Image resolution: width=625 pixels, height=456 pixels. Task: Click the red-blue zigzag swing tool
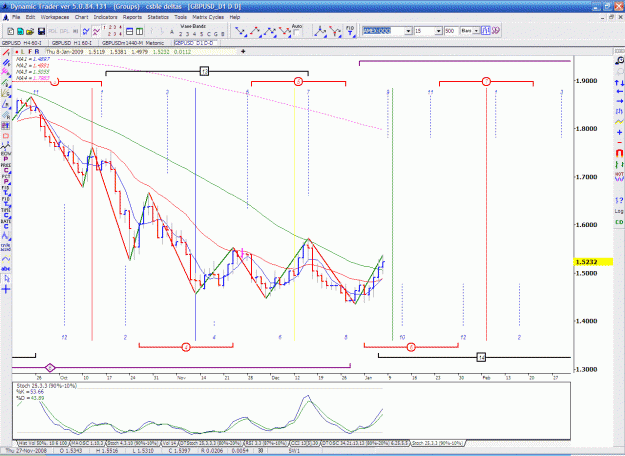pos(285,31)
